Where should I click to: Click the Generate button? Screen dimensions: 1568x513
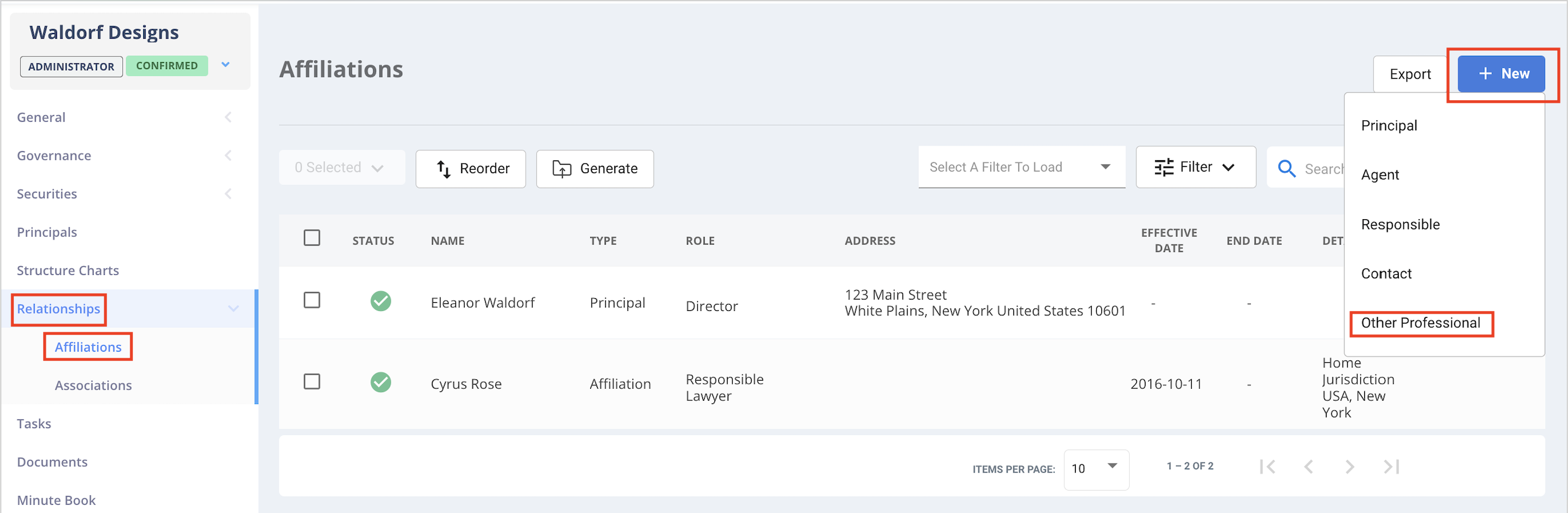click(x=595, y=168)
